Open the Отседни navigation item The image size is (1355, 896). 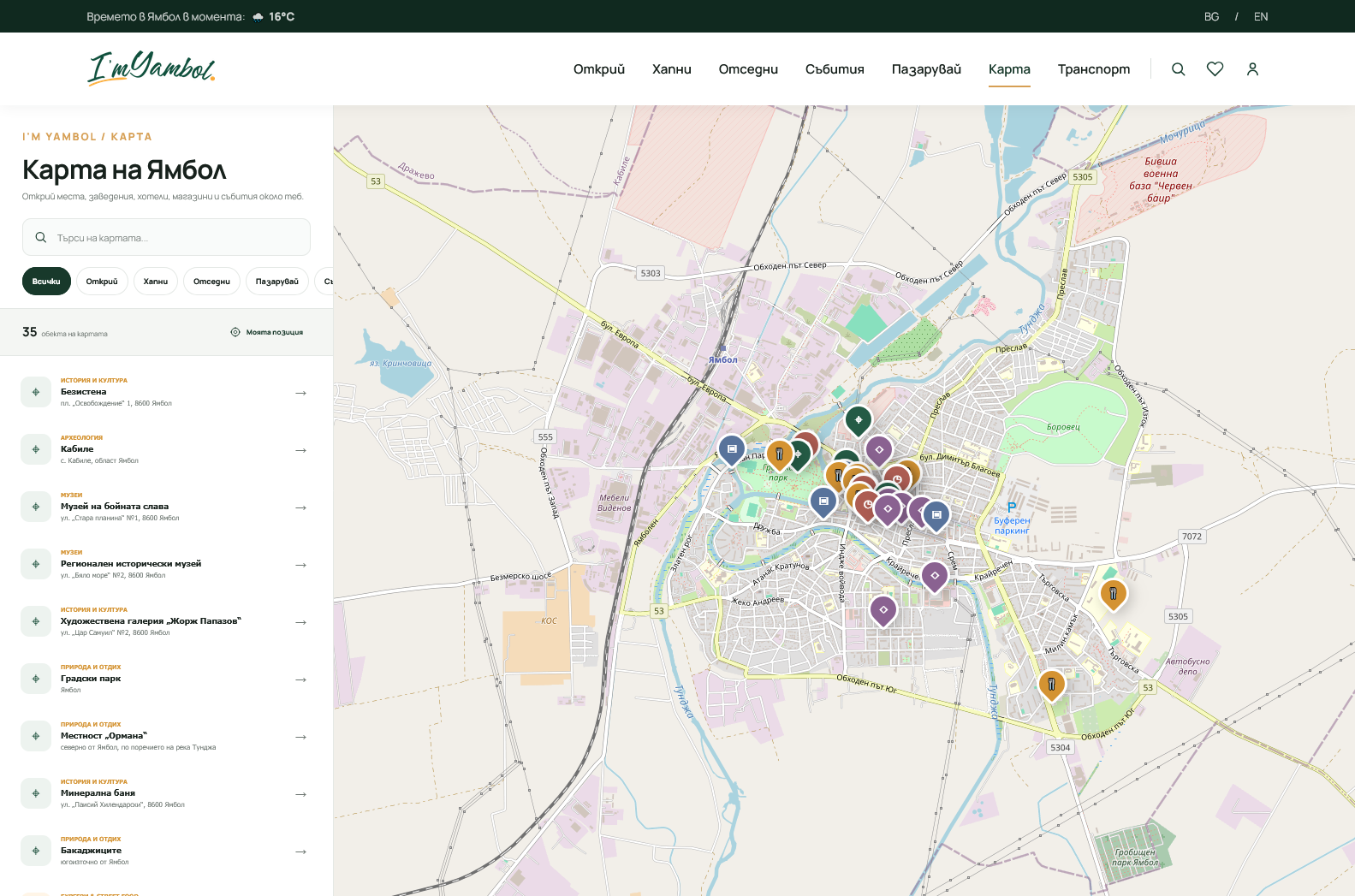[748, 69]
